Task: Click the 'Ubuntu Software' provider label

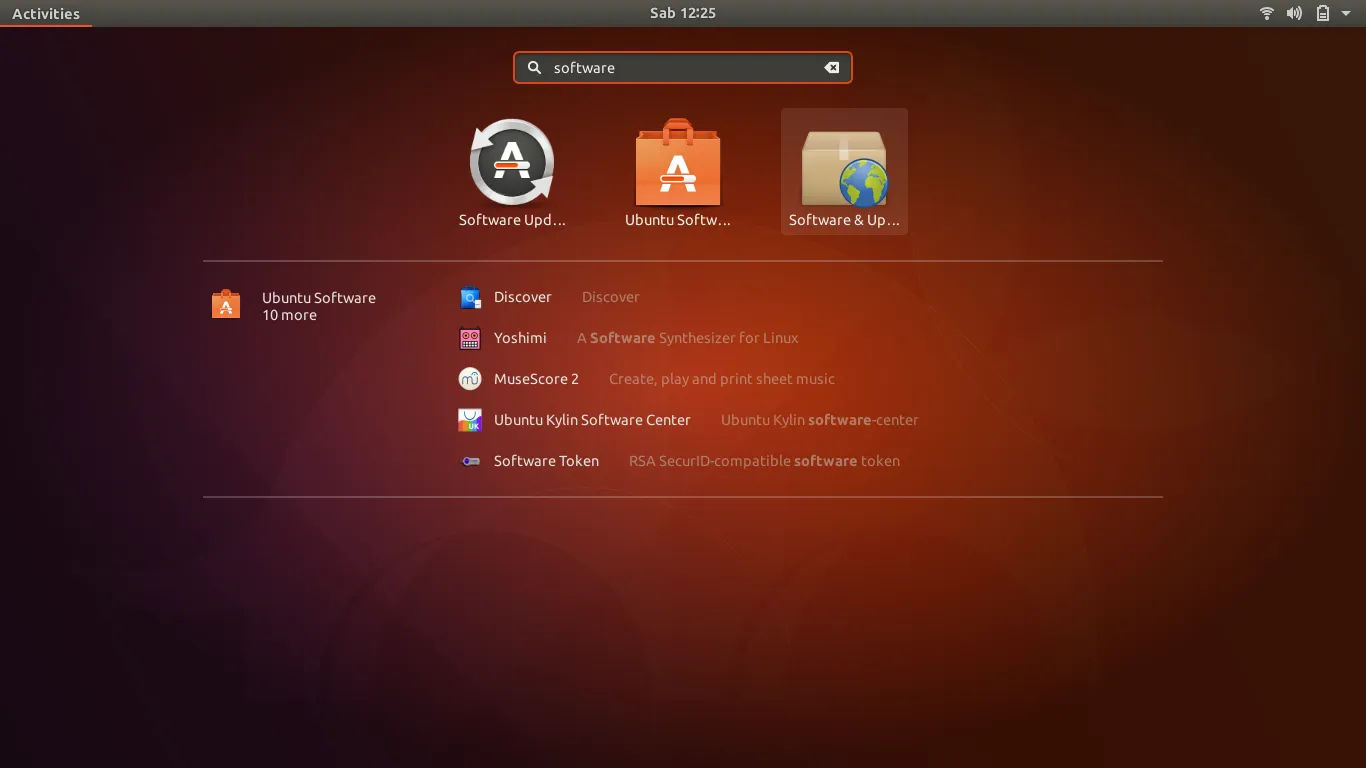Action: point(319,298)
